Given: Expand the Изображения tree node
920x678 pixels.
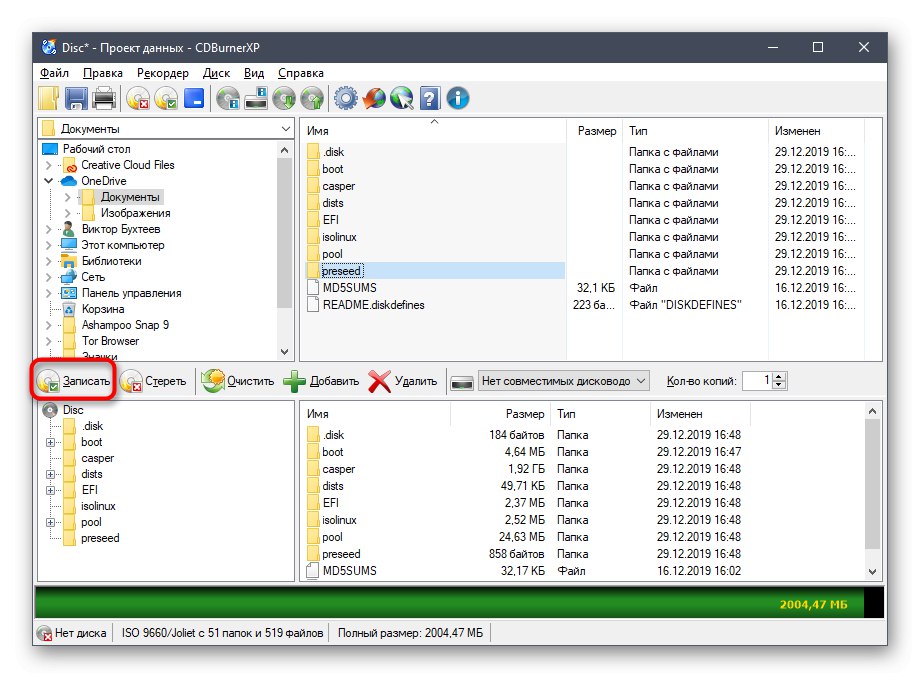Looking at the screenshot, I should click(67, 213).
